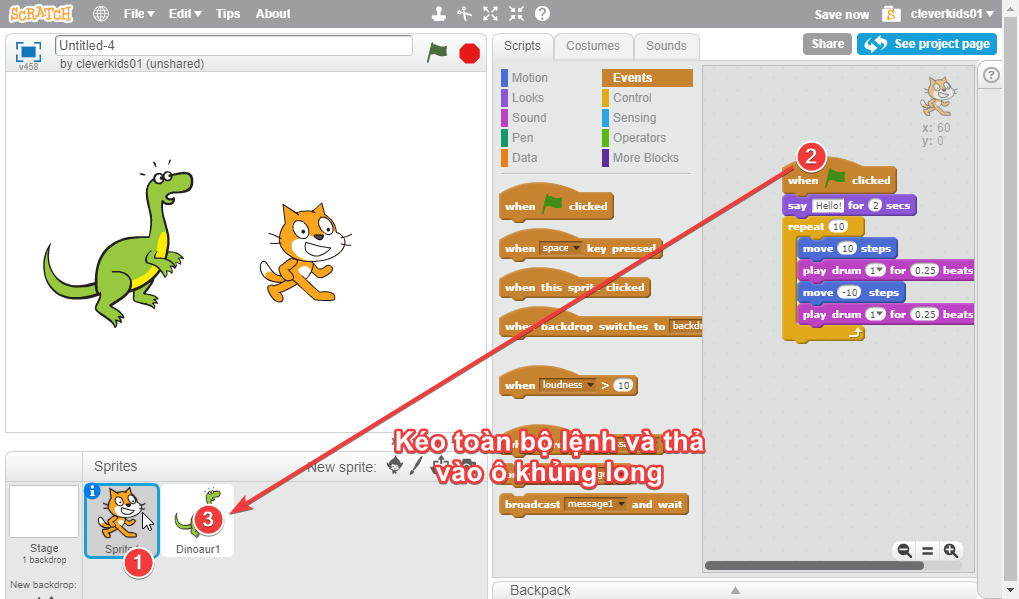Open the File menu
The height and width of the screenshot is (599, 1019).
[x=139, y=14]
